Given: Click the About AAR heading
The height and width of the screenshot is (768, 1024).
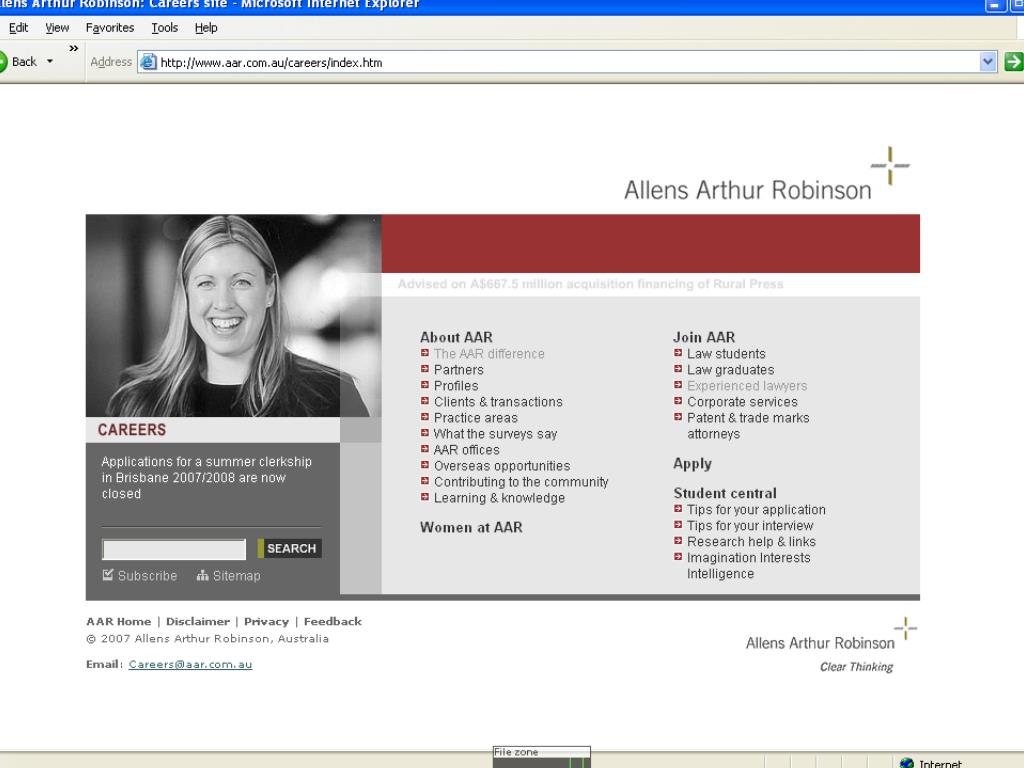Looking at the screenshot, I should click(x=456, y=337).
